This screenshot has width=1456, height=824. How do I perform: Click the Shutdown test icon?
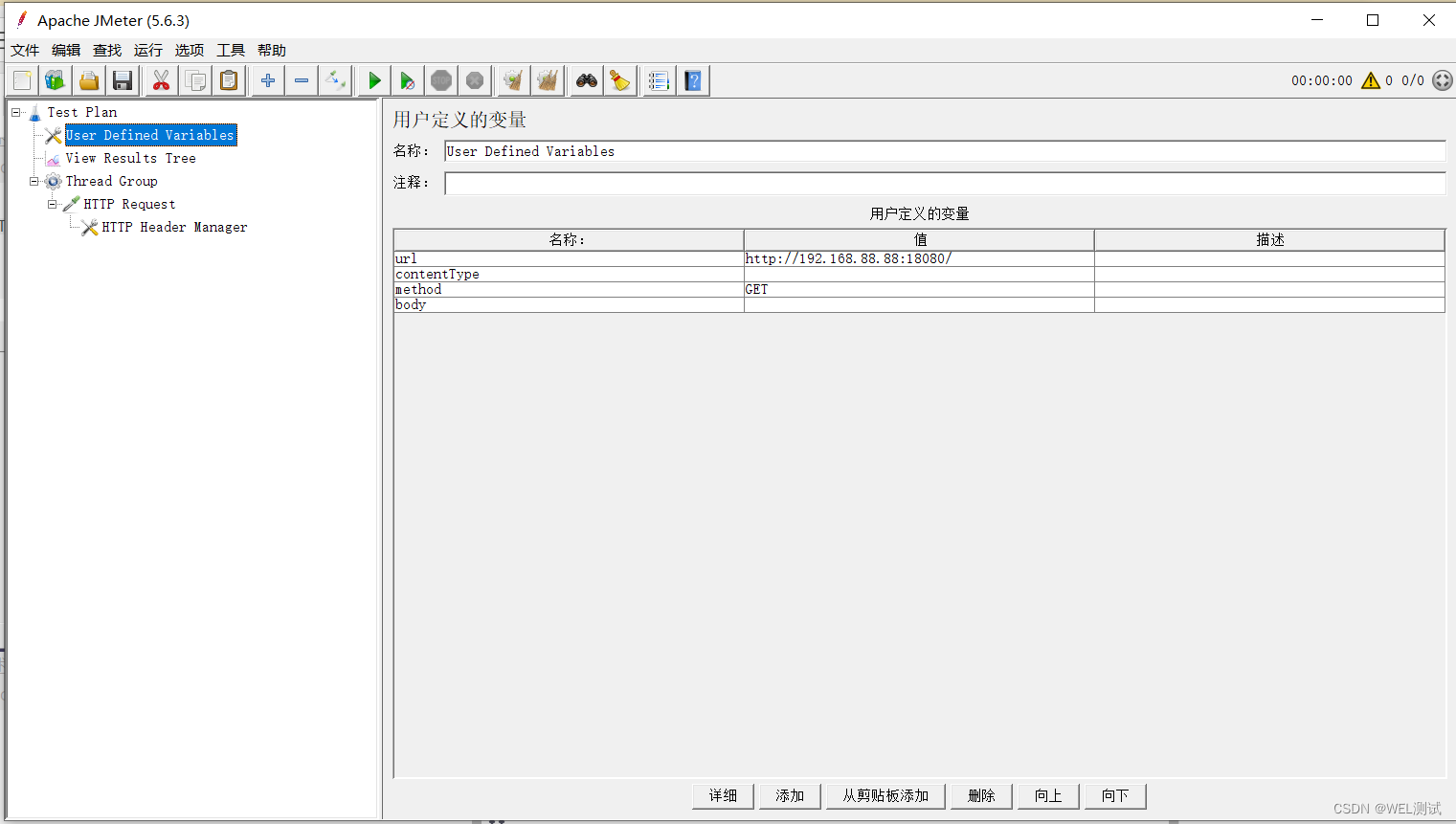[x=475, y=80]
